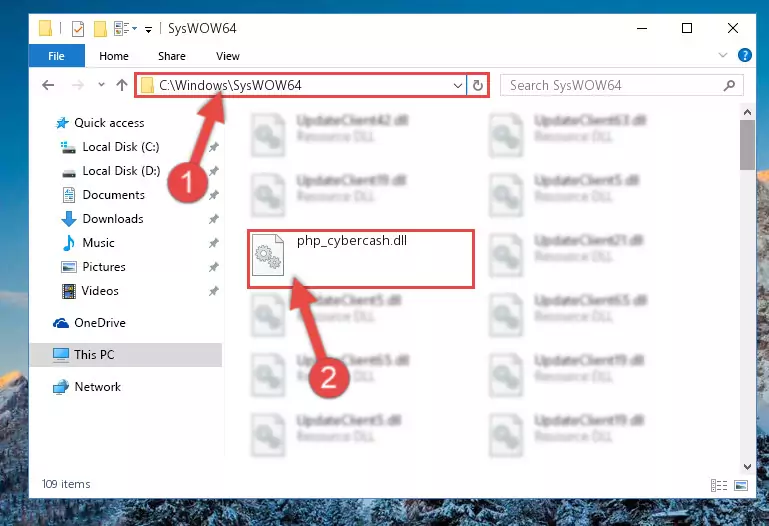769x526 pixels.
Task: Click the title bar folder icon
Action: (x=45, y=28)
